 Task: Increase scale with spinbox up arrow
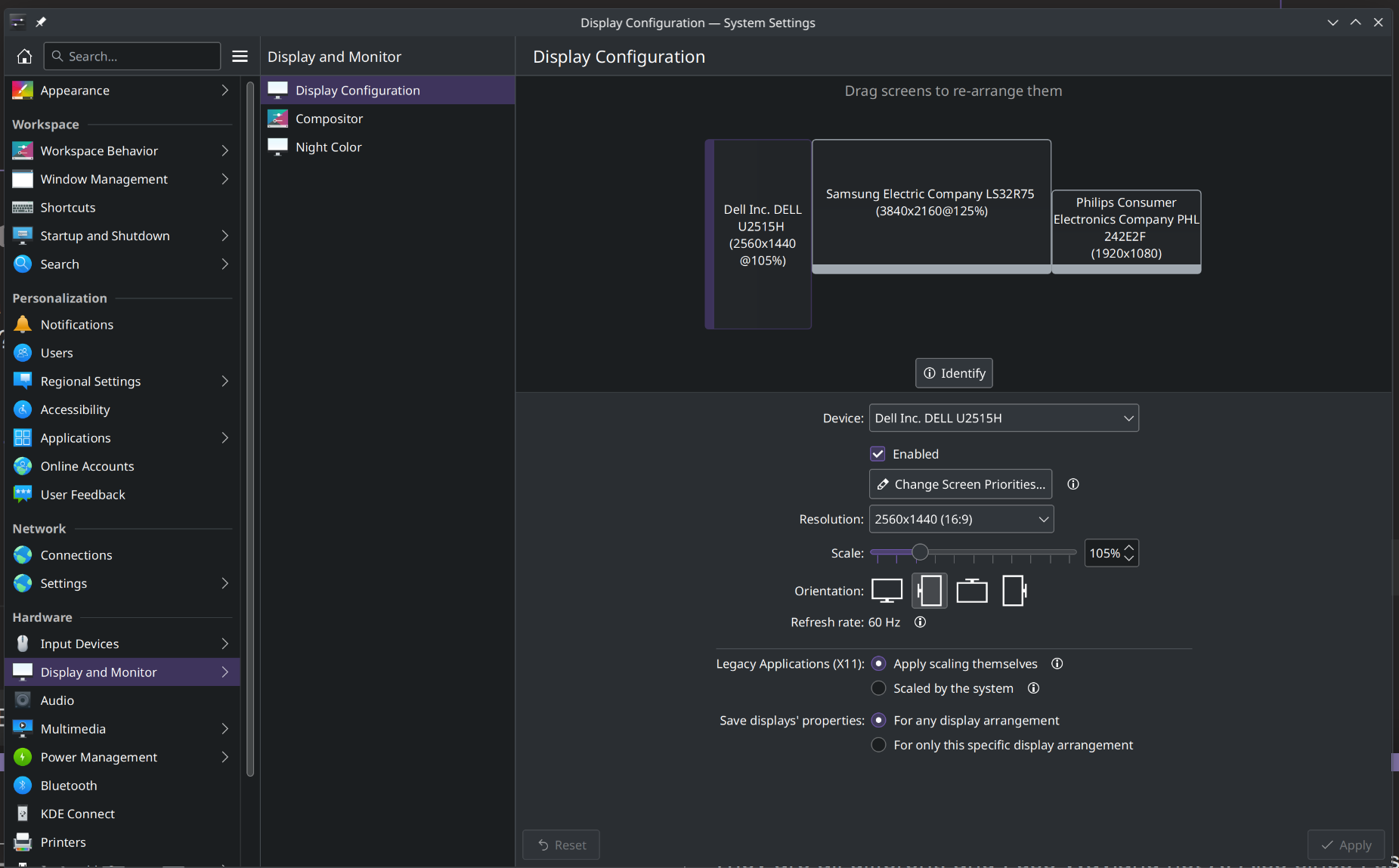coord(1129,547)
